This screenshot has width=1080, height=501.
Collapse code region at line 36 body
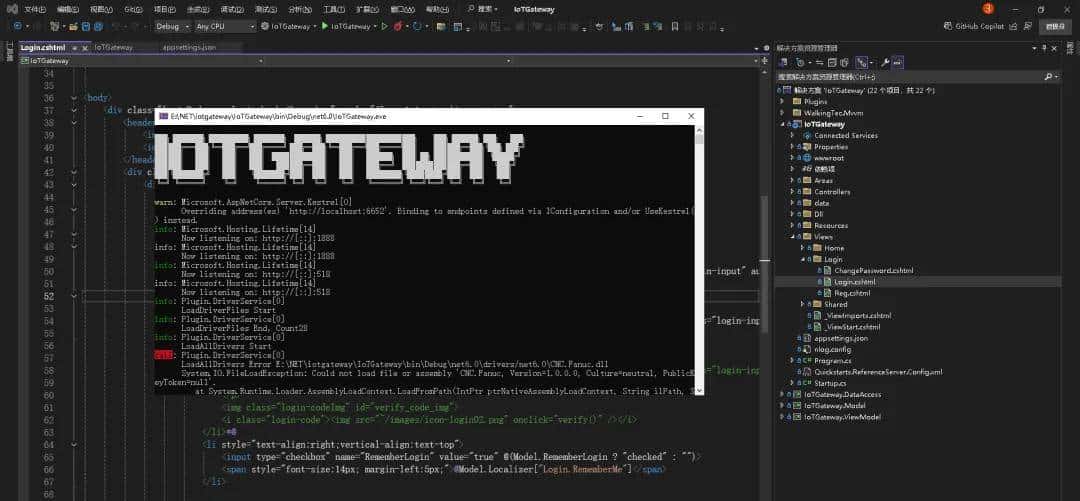point(74,98)
